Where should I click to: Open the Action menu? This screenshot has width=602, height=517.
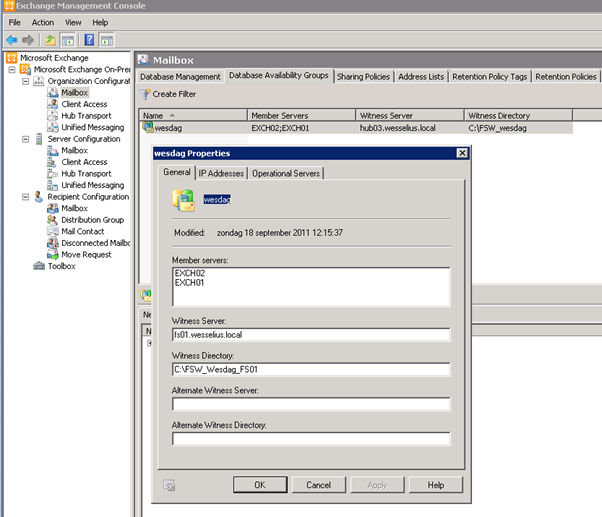point(43,22)
